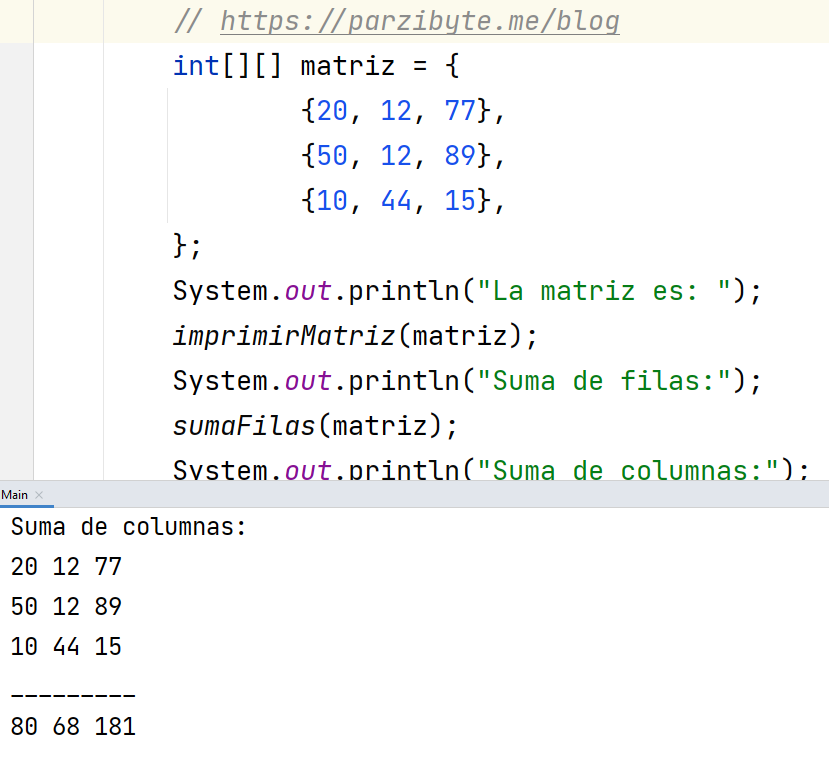Click the number 44 in third array row
The image size is (829, 764).
[x=396, y=201]
